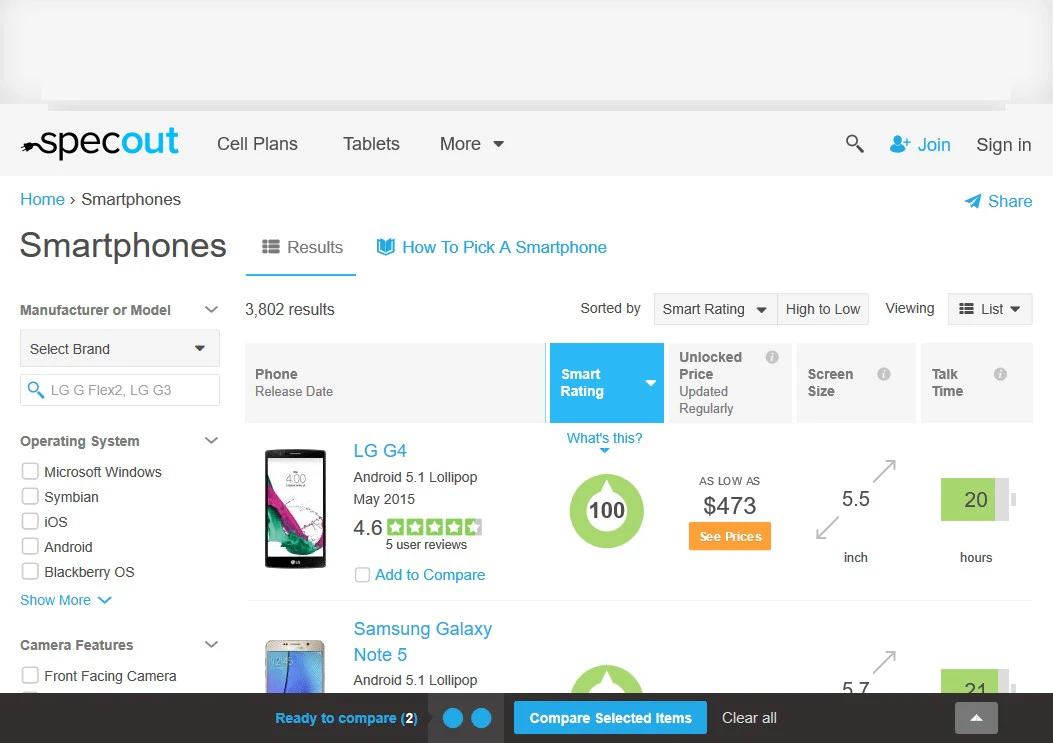Collapse the Manufacturer or Model section
This screenshot has height=743, width=1053.
coord(211,310)
